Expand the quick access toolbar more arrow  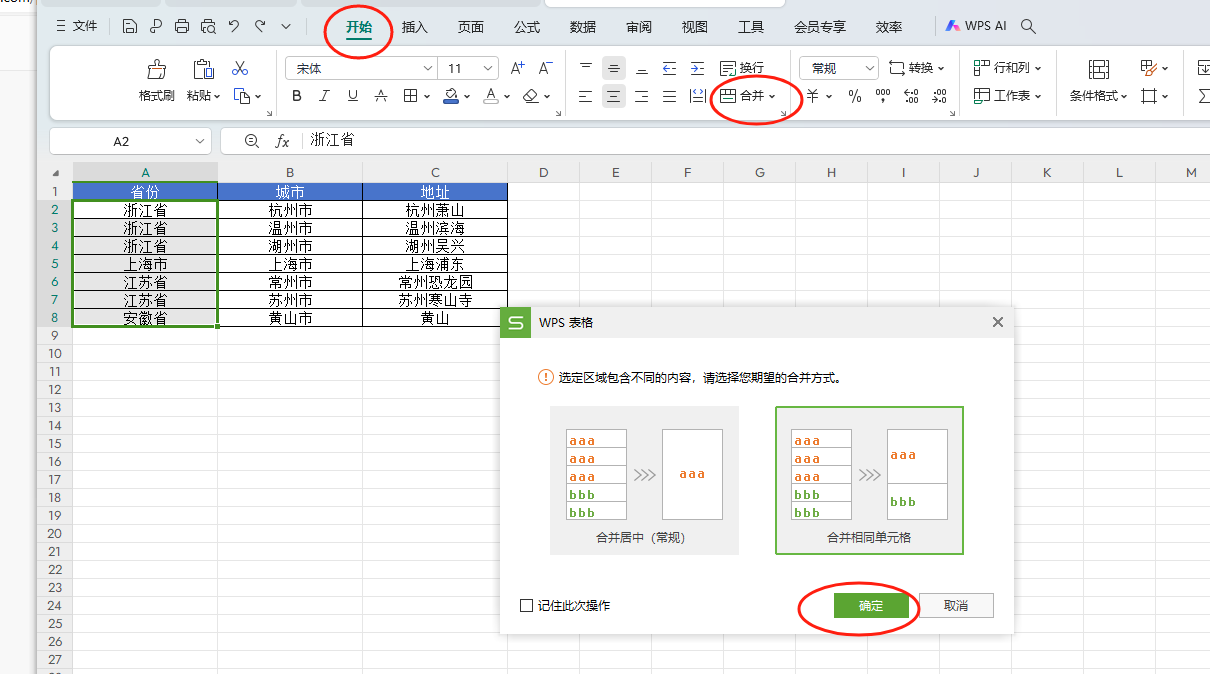pos(287,27)
